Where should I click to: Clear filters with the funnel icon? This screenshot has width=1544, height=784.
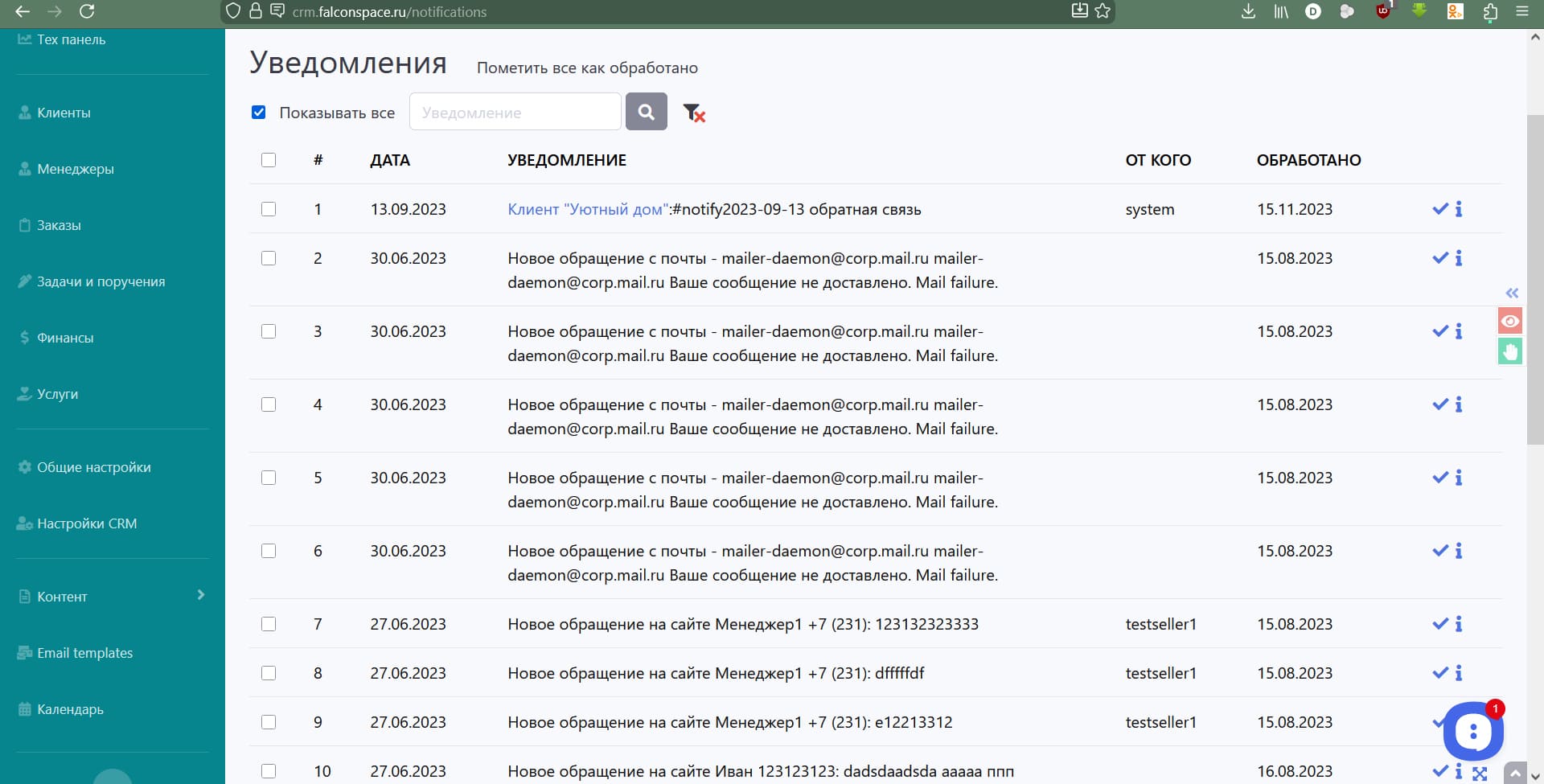(693, 113)
